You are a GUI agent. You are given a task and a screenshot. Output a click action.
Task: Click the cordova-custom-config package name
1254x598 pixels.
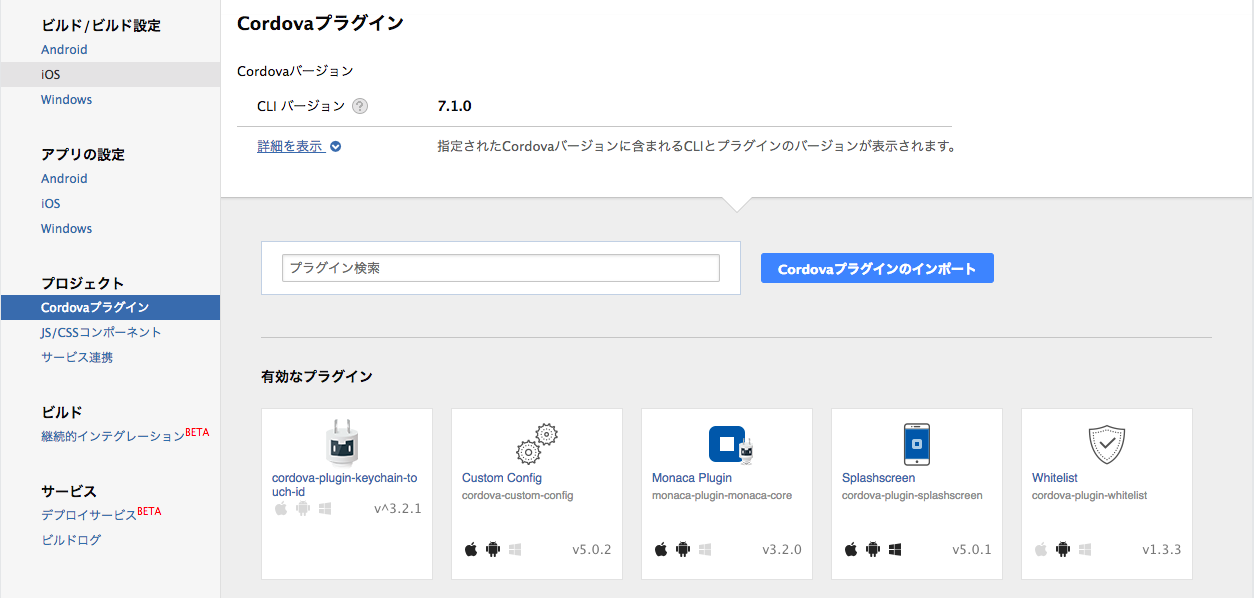tap(518, 495)
